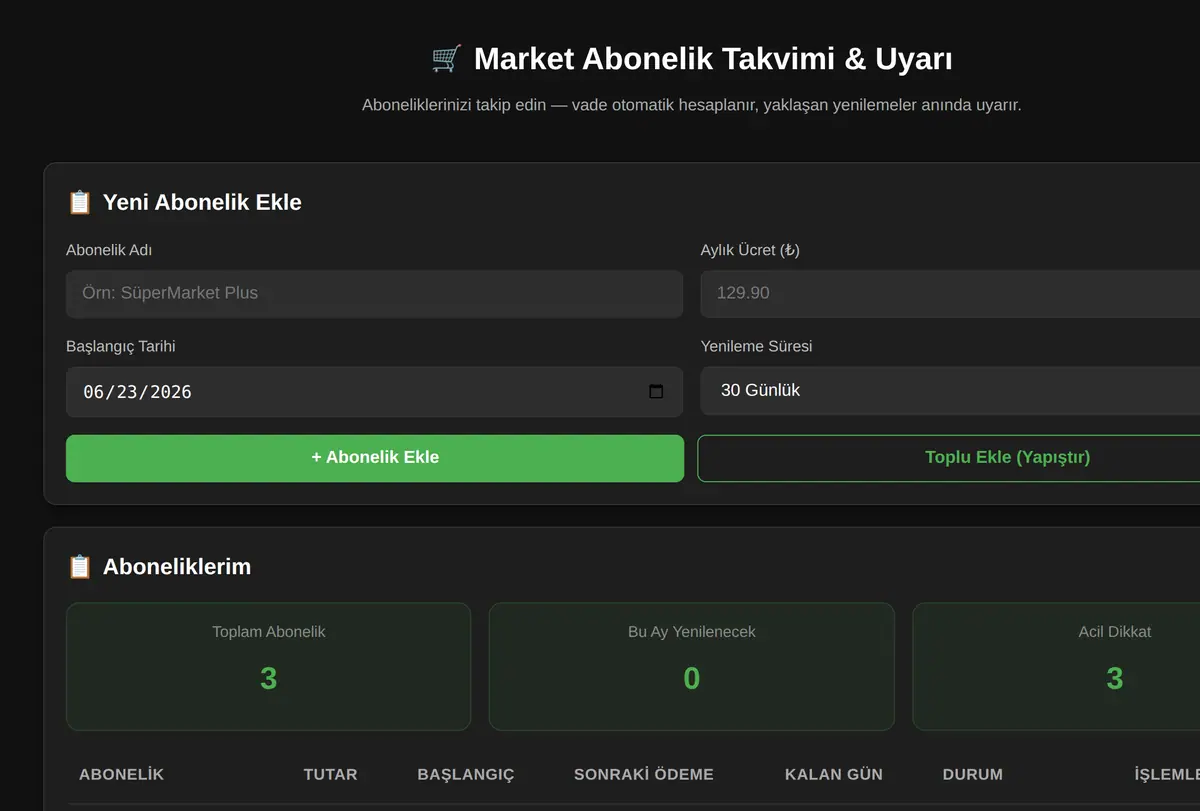Click the Aylık Ücret (₺) label

(750, 250)
